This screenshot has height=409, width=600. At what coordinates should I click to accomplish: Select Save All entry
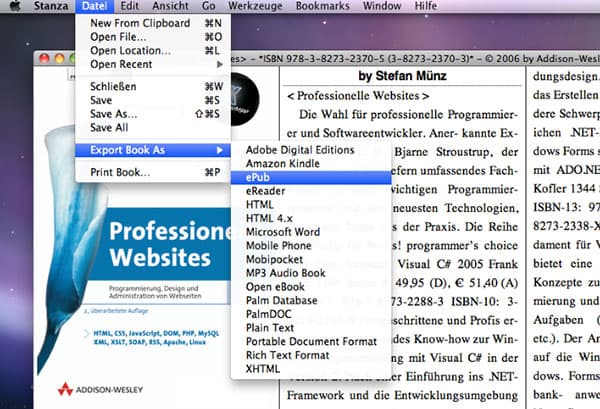click(x=153, y=128)
